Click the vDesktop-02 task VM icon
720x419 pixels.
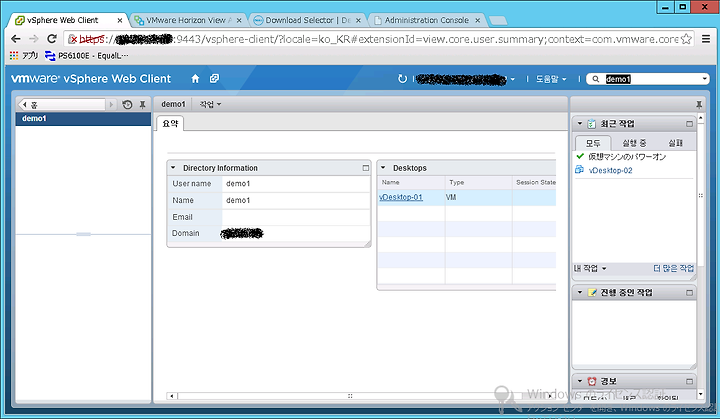coord(579,170)
